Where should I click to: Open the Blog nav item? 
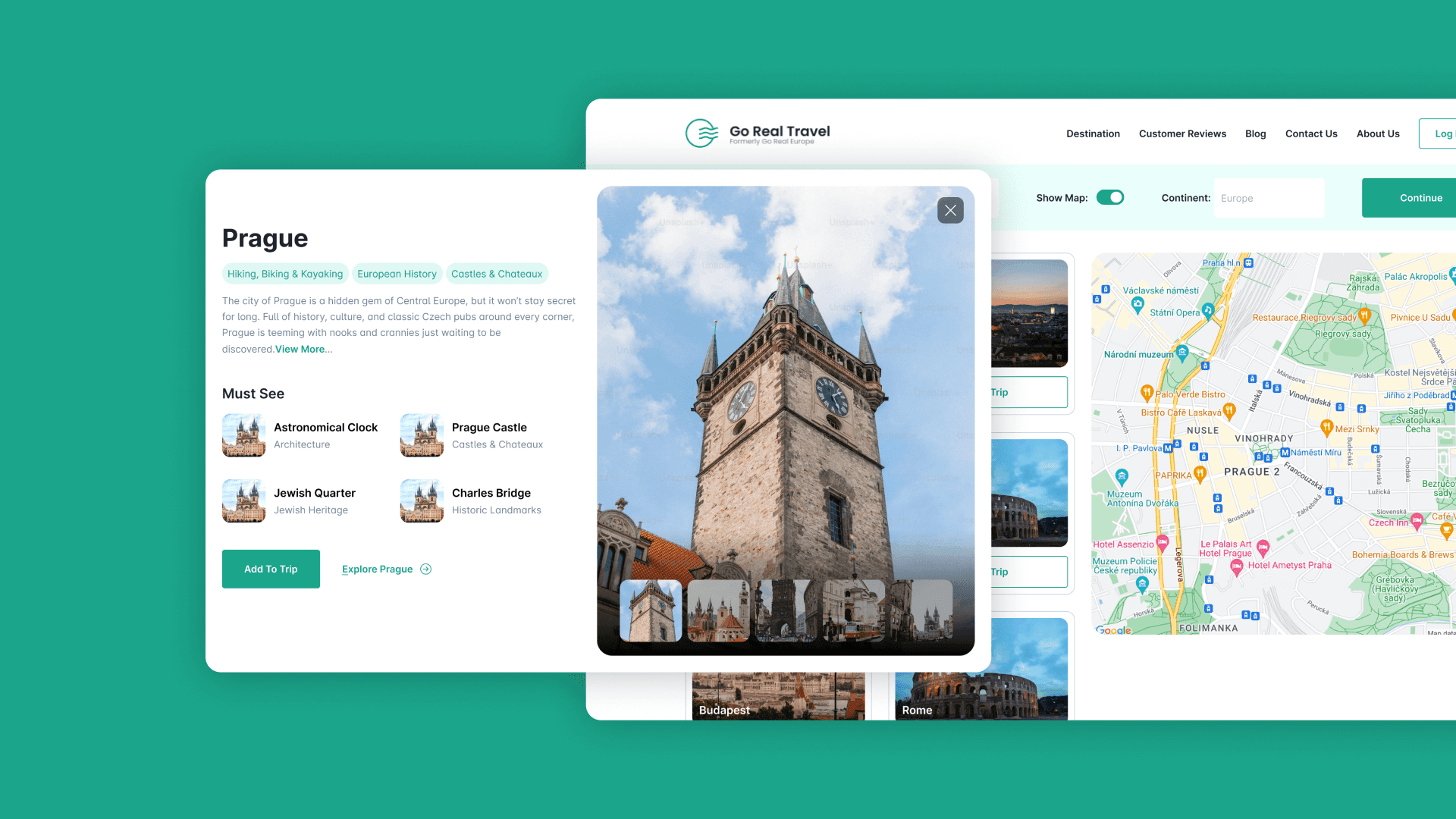(1255, 133)
